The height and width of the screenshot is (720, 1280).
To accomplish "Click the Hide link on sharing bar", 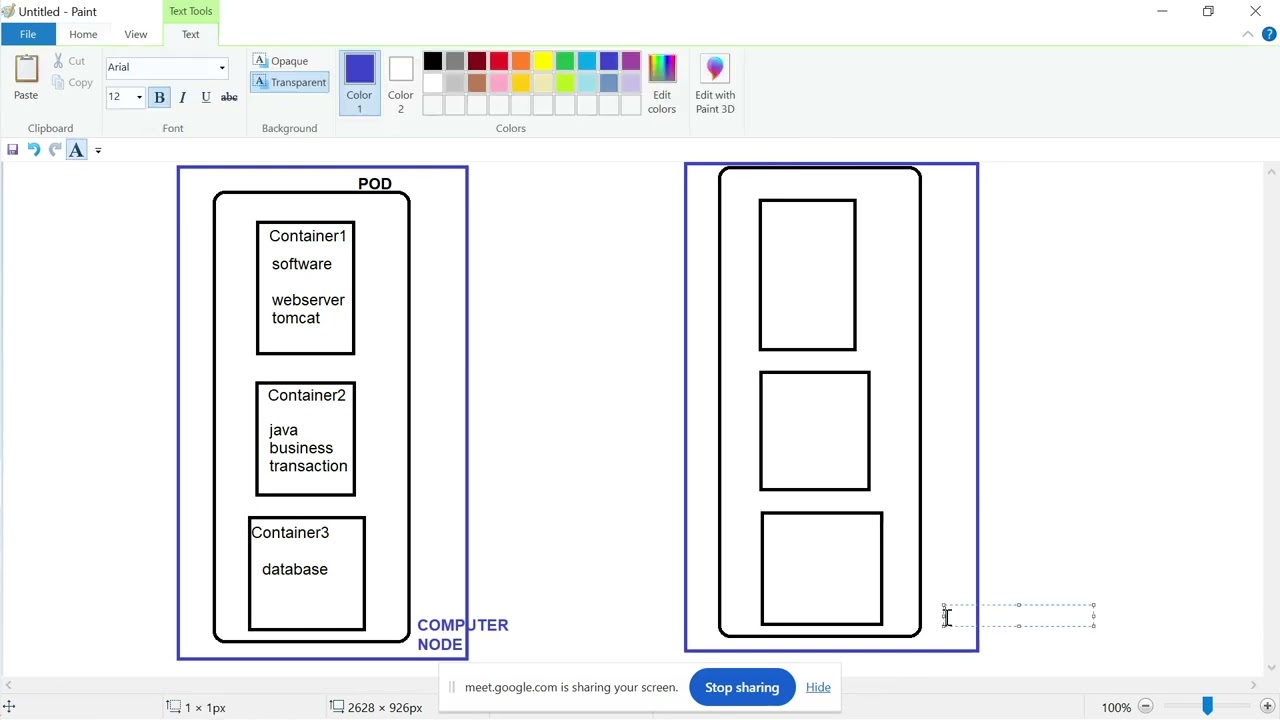I will tap(818, 687).
